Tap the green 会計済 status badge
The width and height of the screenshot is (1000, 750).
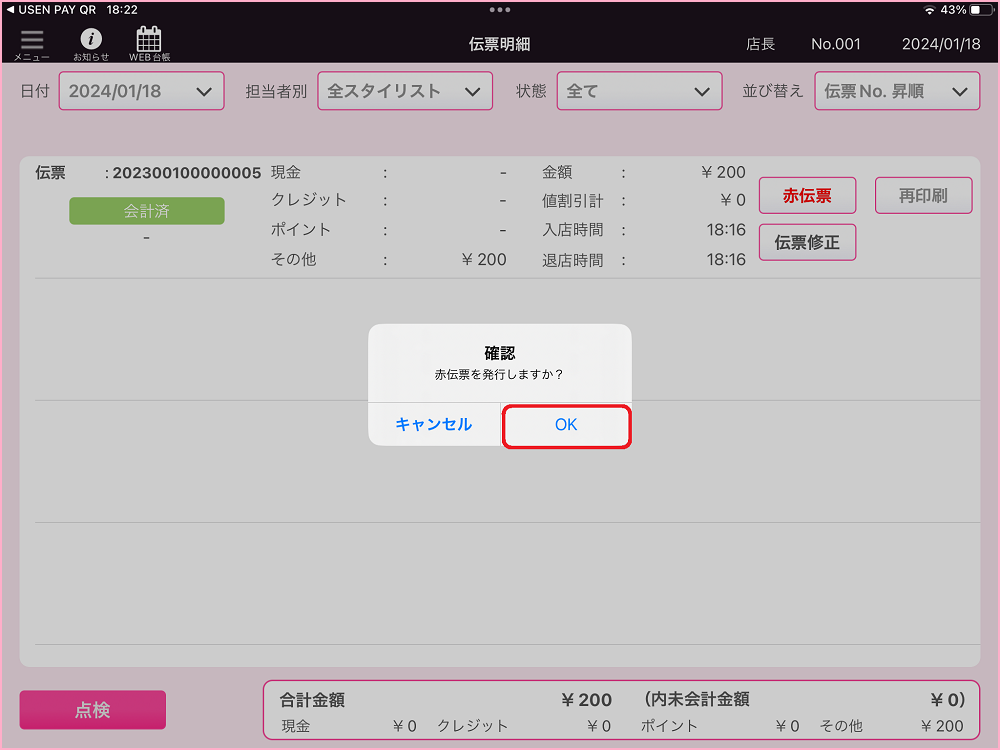(147, 211)
